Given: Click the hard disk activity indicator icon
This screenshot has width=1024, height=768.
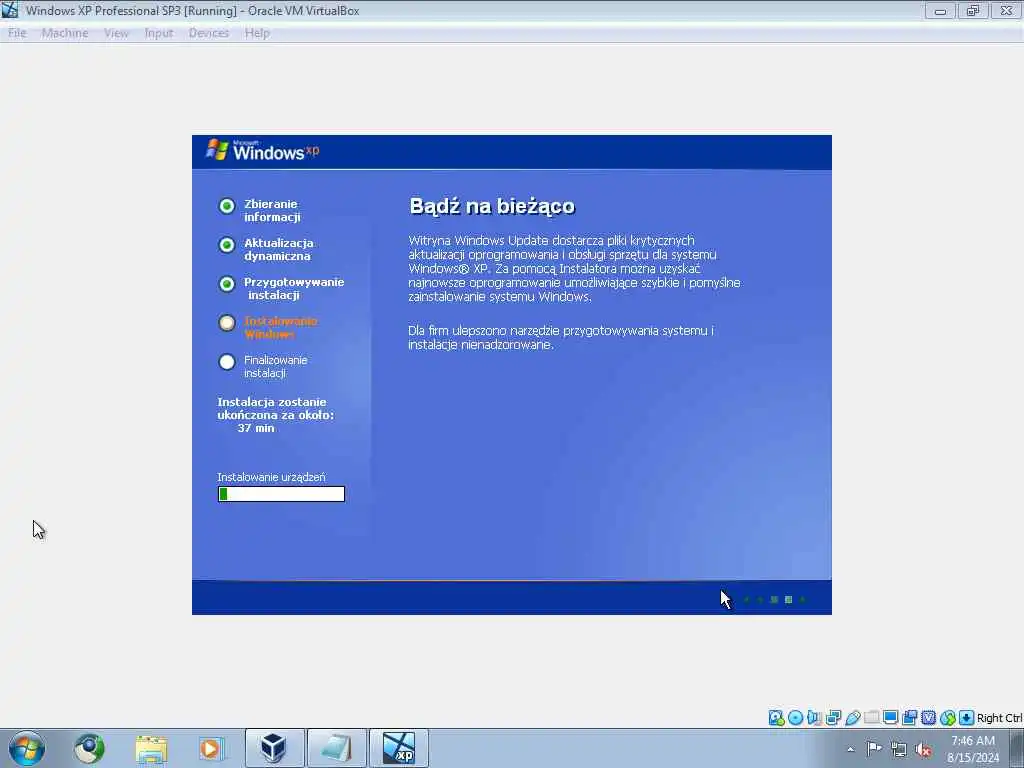Looking at the screenshot, I should pyautogui.click(x=776, y=718).
